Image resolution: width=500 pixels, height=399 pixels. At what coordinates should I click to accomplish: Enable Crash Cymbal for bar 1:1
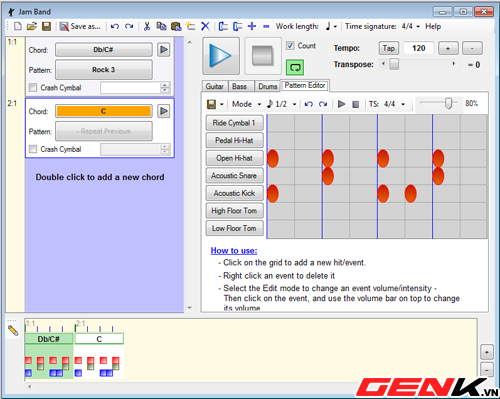pyautogui.click(x=33, y=88)
